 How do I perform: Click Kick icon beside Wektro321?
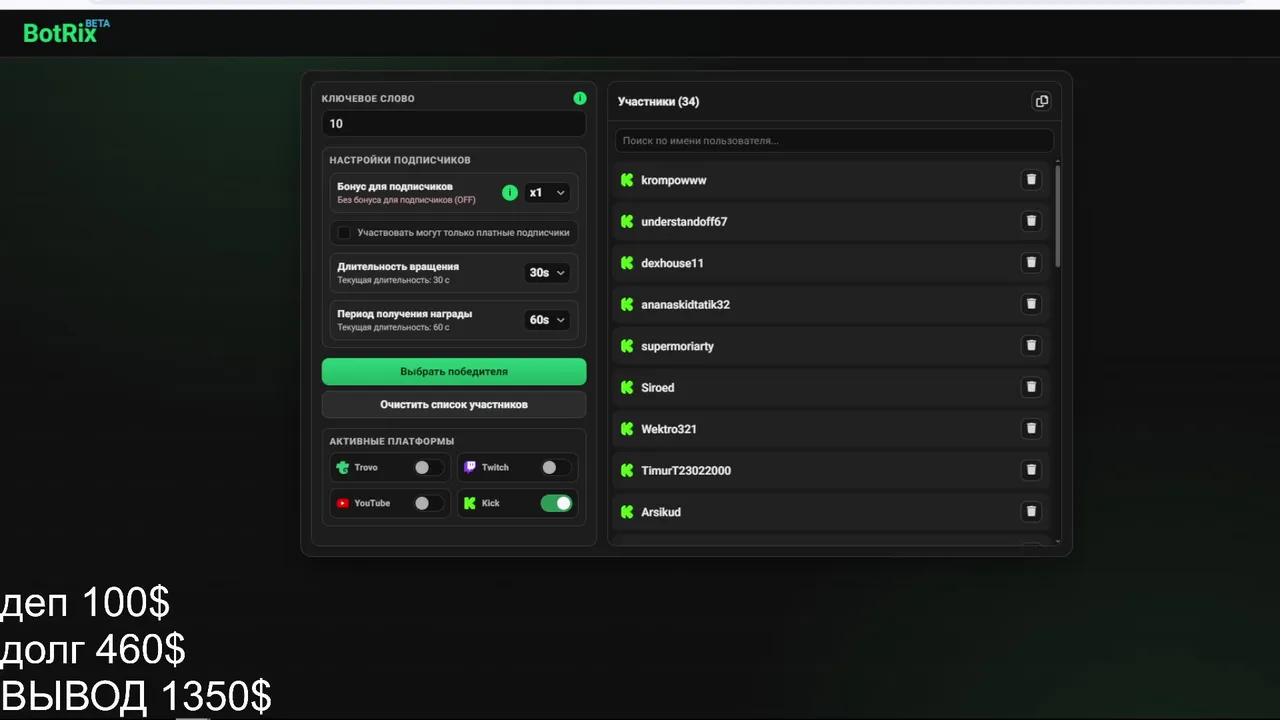(627, 429)
